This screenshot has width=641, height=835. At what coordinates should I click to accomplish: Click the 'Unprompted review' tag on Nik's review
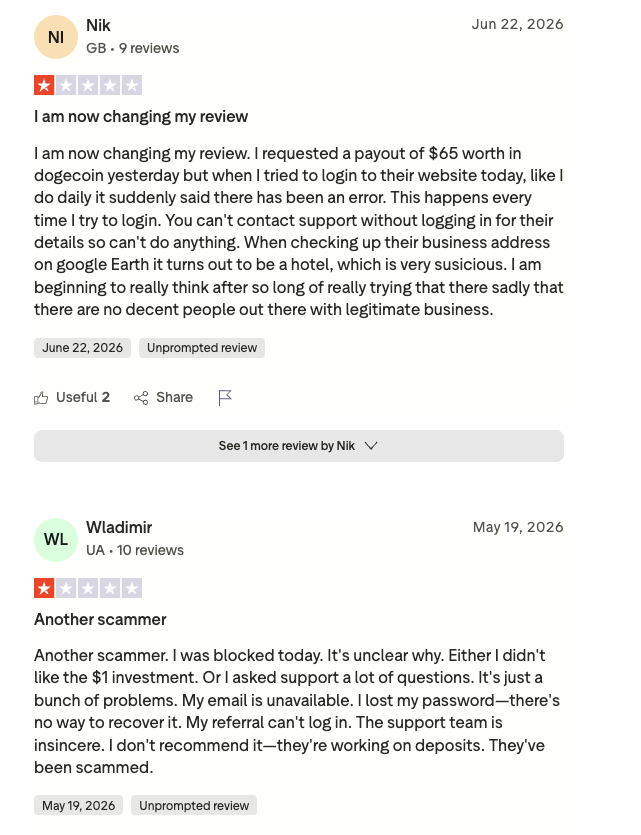(202, 348)
